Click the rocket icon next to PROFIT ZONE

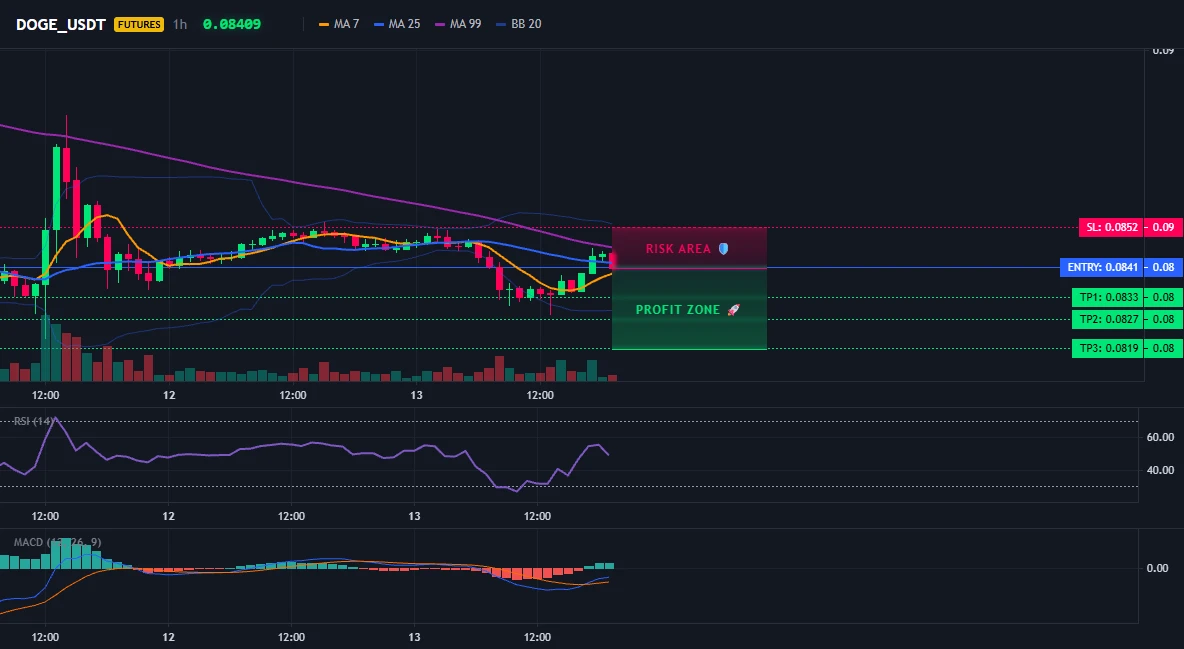(733, 310)
